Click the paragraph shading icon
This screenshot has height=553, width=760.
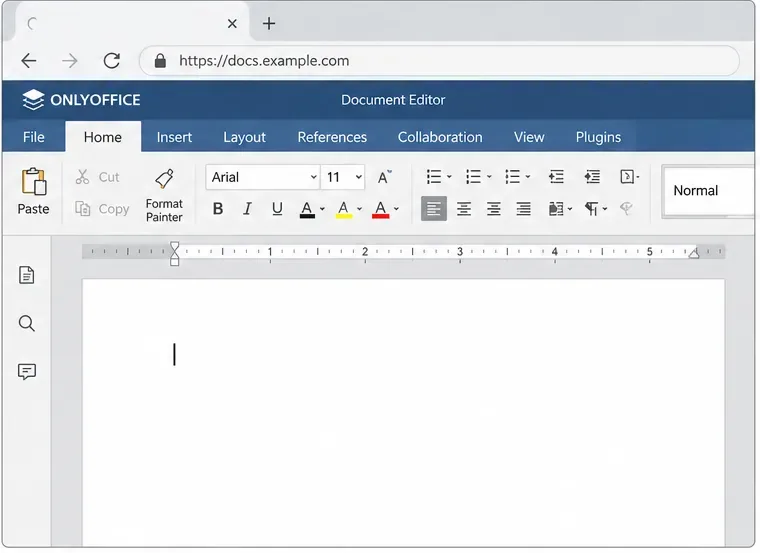coord(556,209)
